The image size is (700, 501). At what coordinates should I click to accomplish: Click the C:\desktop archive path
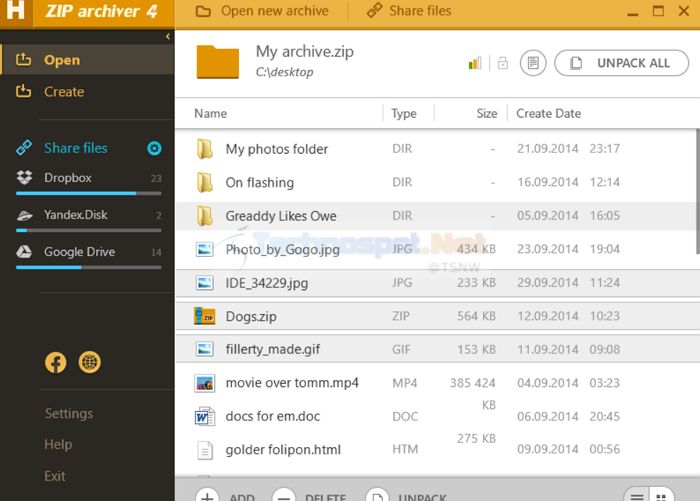click(284, 72)
